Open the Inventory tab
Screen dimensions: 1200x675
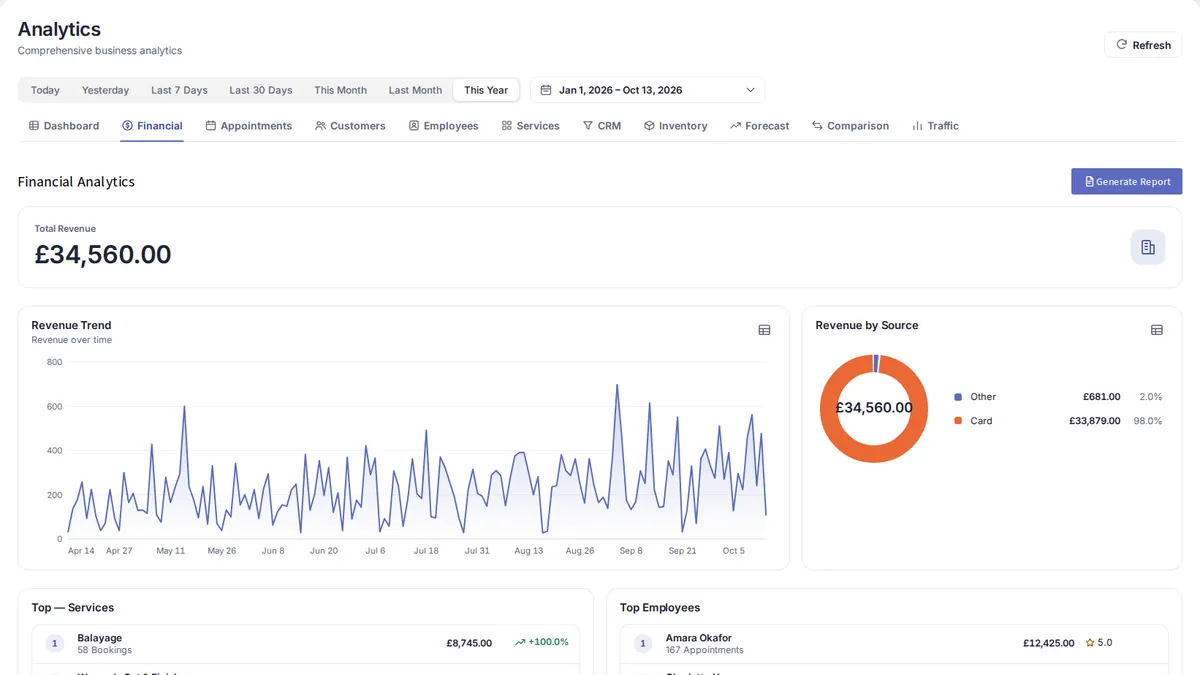[x=675, y=126]
